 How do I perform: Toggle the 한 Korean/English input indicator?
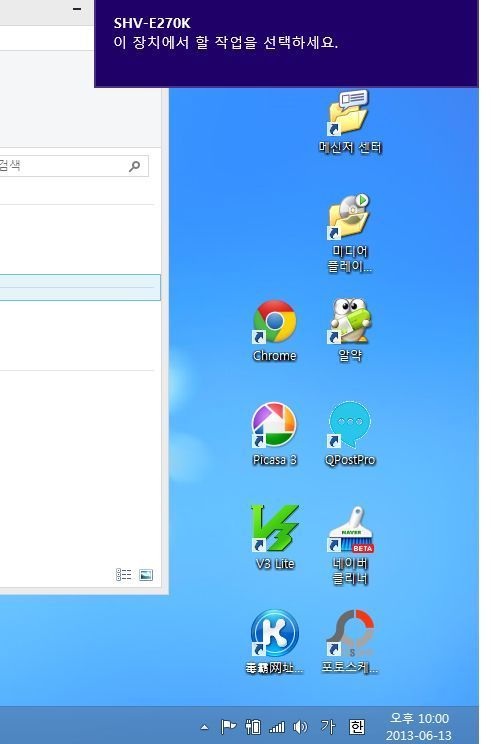[x=356, y=726]
